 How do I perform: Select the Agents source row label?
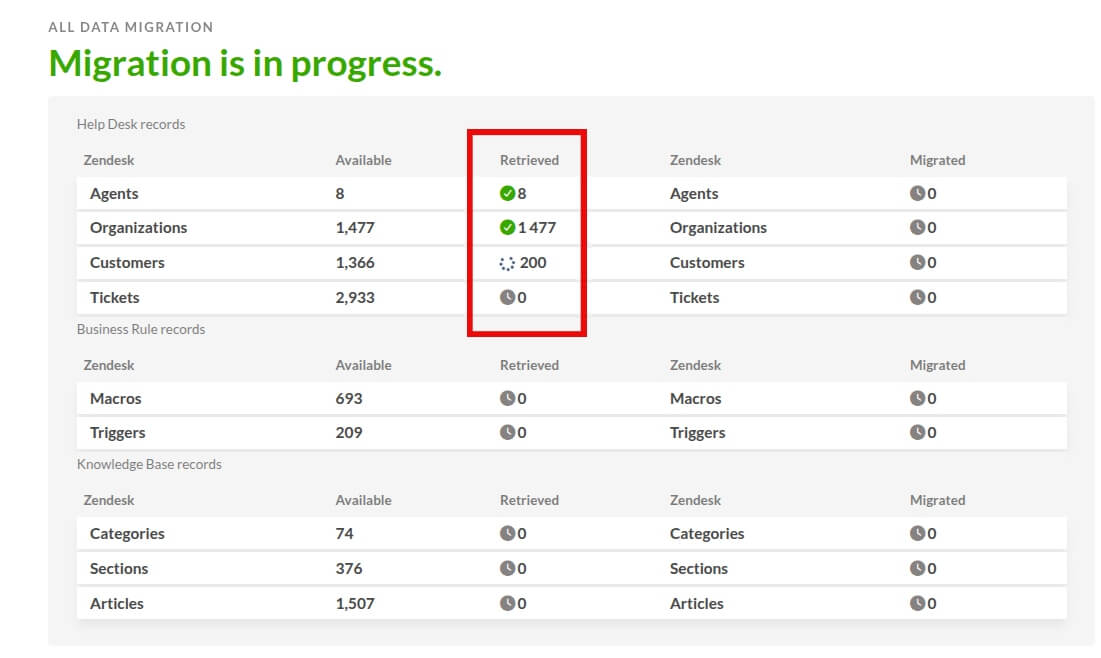click(114, 194)
